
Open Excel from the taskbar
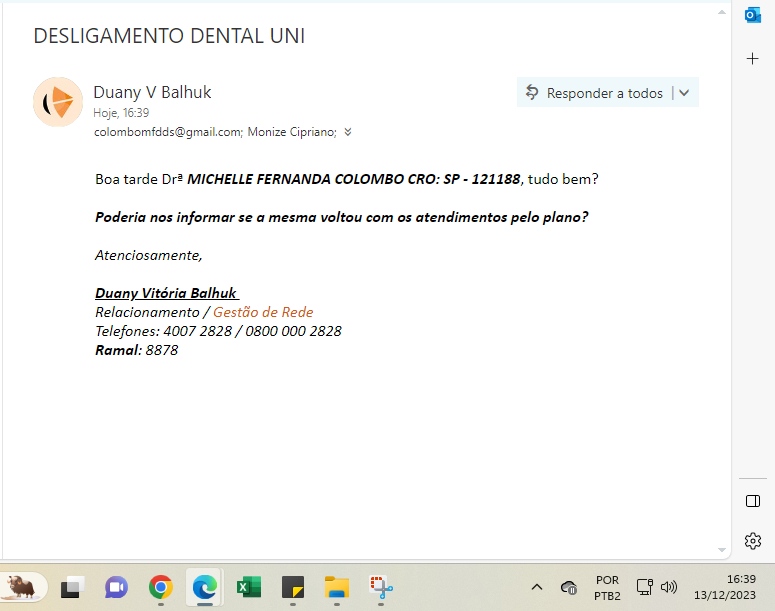[249, 588]
